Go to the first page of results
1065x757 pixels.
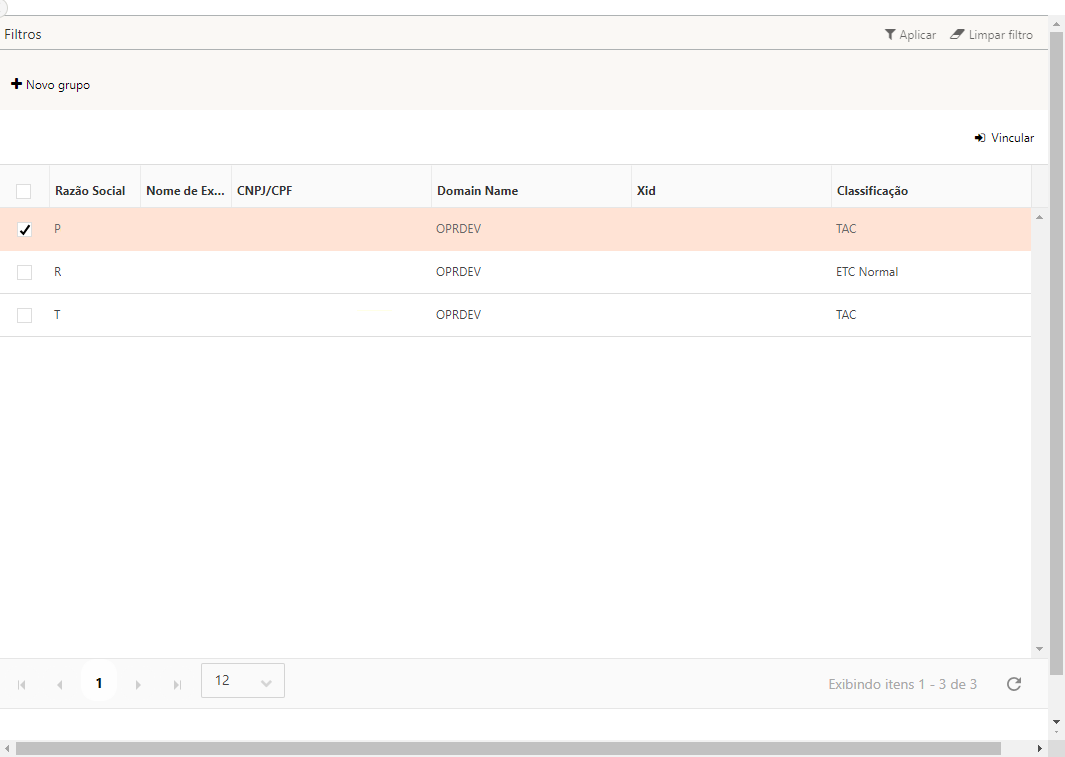pyautogui.click(x=22, y=685)
